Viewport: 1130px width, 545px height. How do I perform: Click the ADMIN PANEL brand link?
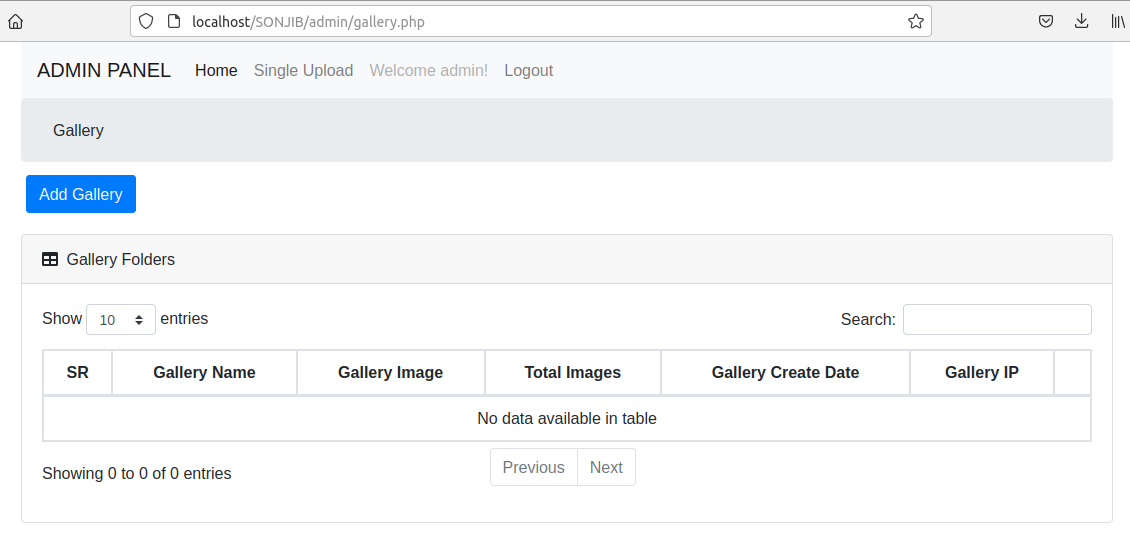click(104, 71)
